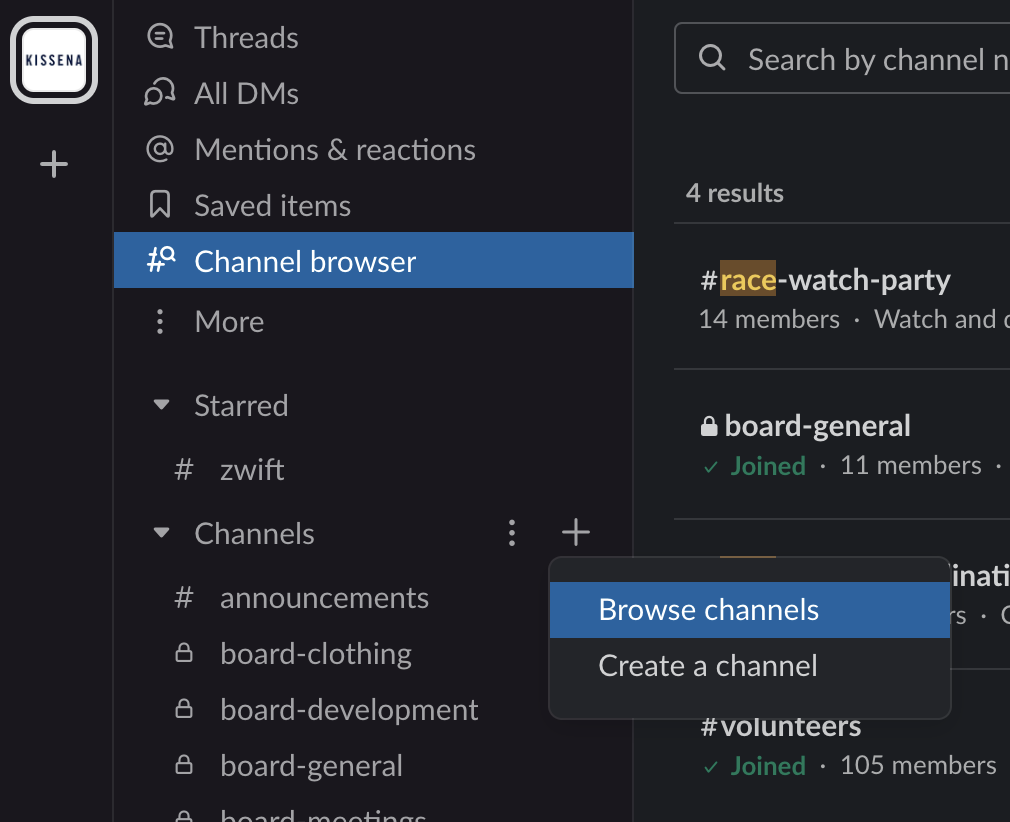Open race-watch-party search result
Image resolution: width=1010 pixels, height=822 pixels.
pyautogui.click(x=842, y=298)
